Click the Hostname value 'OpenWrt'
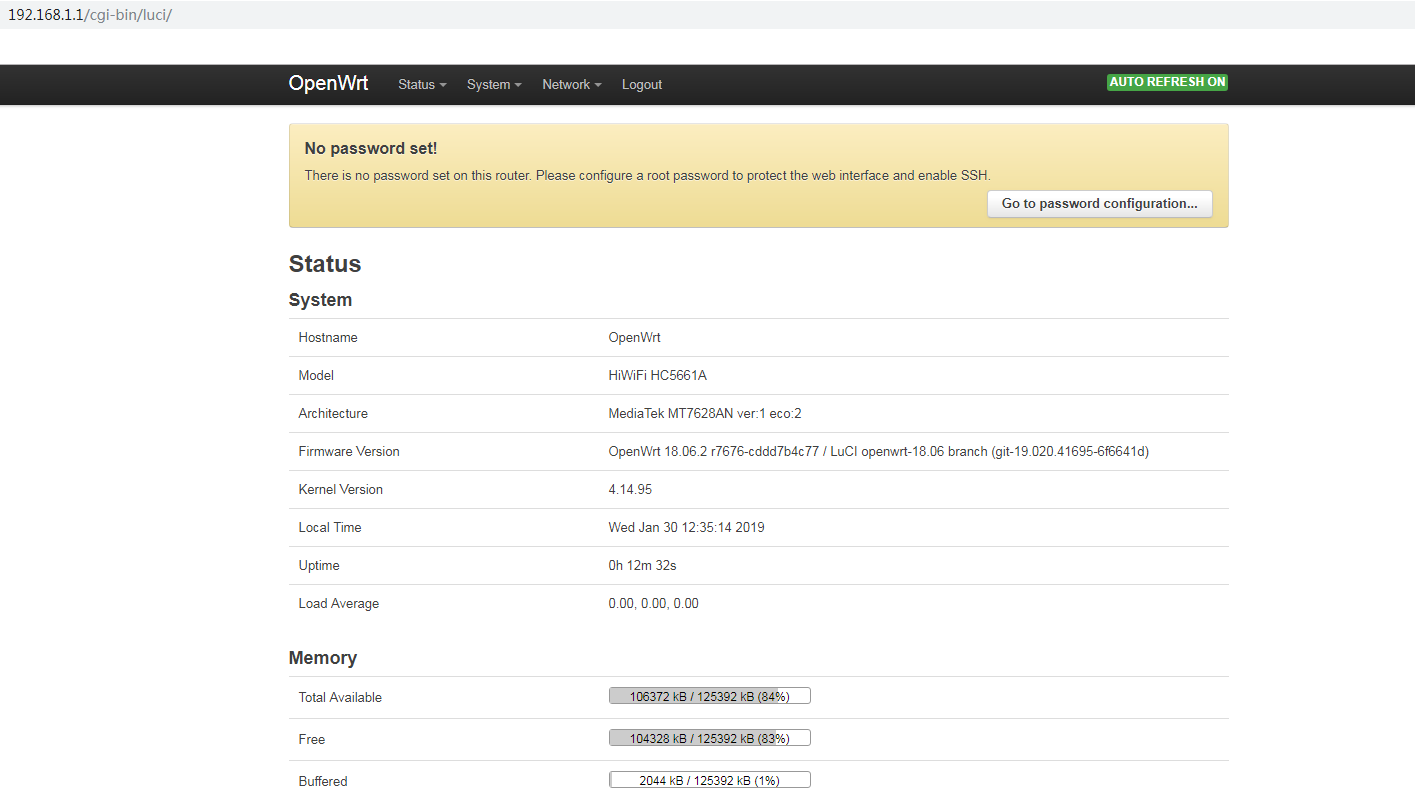Image resolution: width=1415 pixels, height=798 pixels. click(x=634, y=338)
